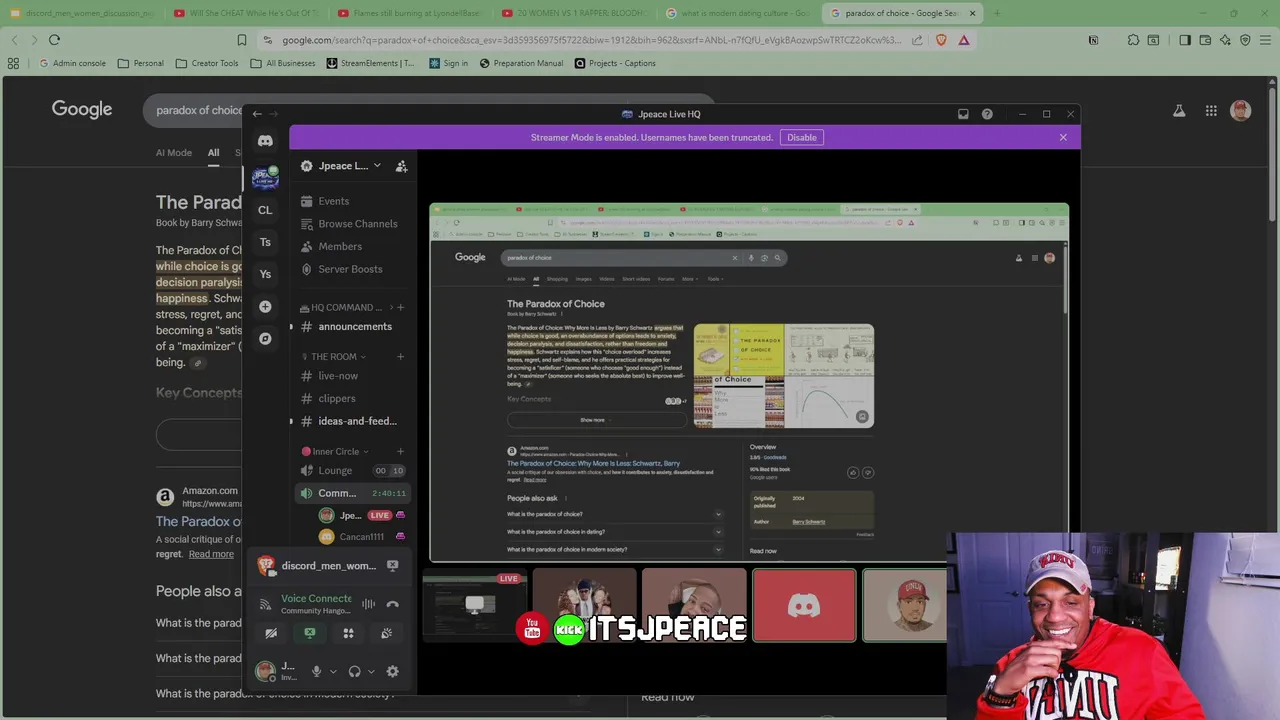Open noise suppression waveform icon
Image resolution: width=1280 pixels, height=720 pixels.
(368, 604)
